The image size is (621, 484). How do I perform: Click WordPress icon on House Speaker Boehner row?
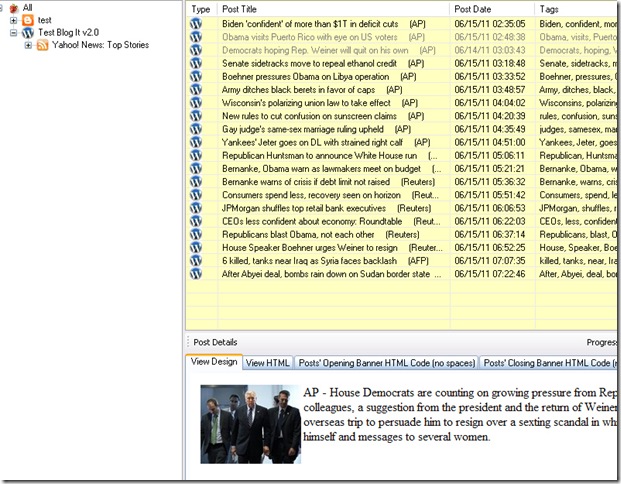(x=196, y=247)
